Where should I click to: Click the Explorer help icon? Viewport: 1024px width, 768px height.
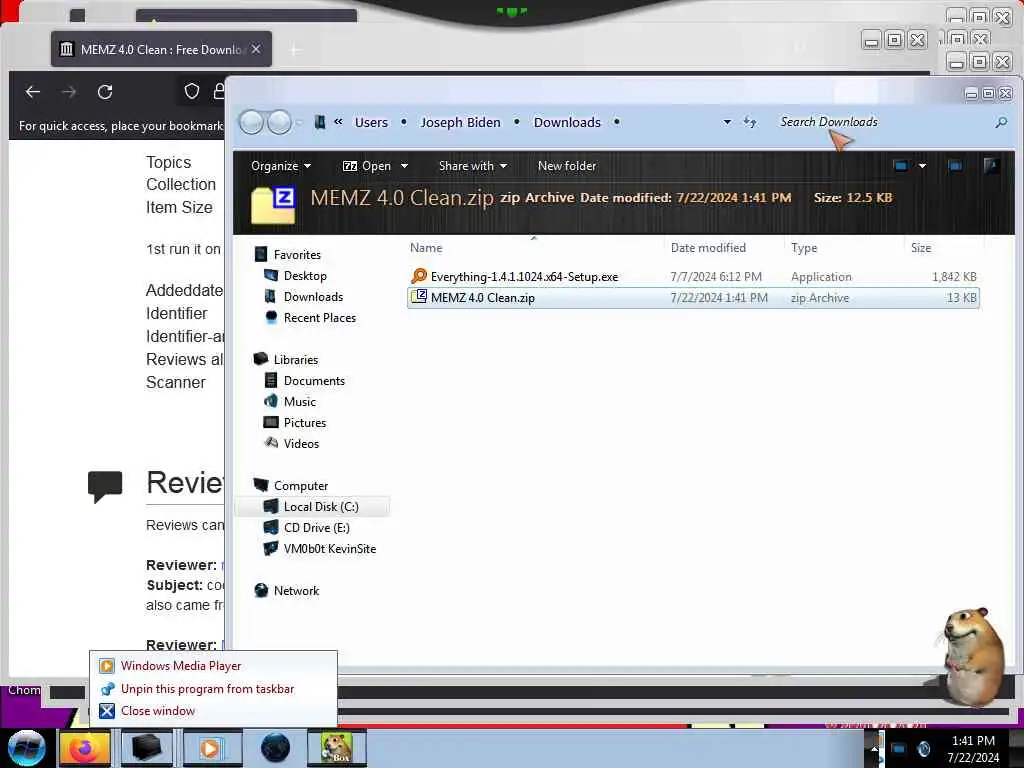tap(991, 166)
